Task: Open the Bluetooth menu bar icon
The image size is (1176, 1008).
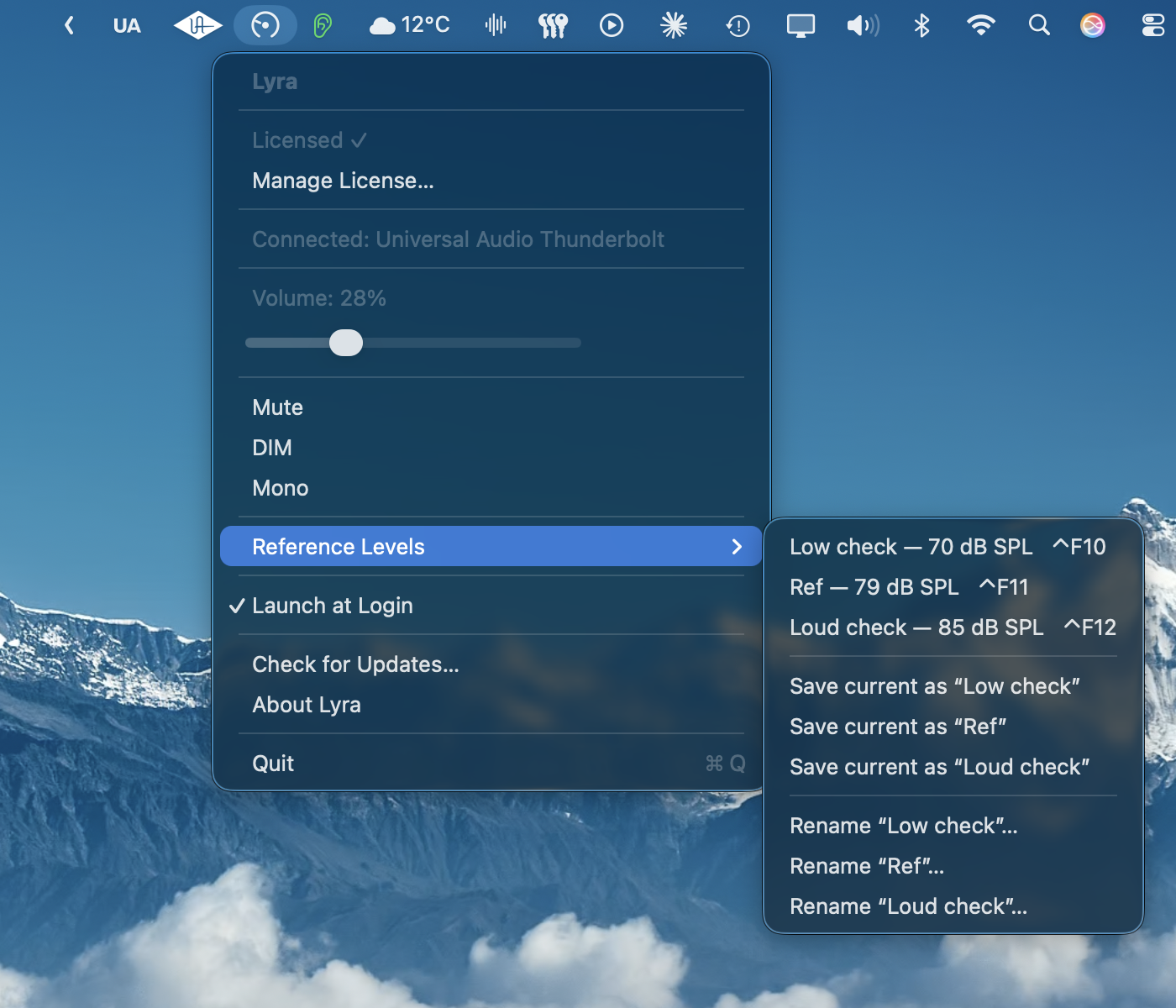Action: pyautogui.click(x=921, y=26)
